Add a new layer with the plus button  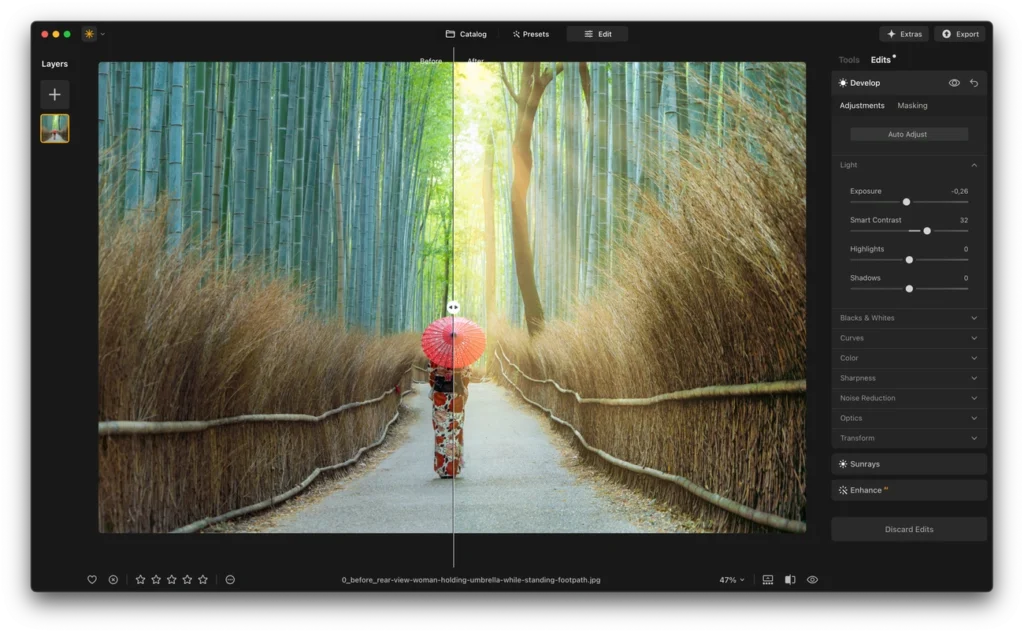tap(55, 95)
